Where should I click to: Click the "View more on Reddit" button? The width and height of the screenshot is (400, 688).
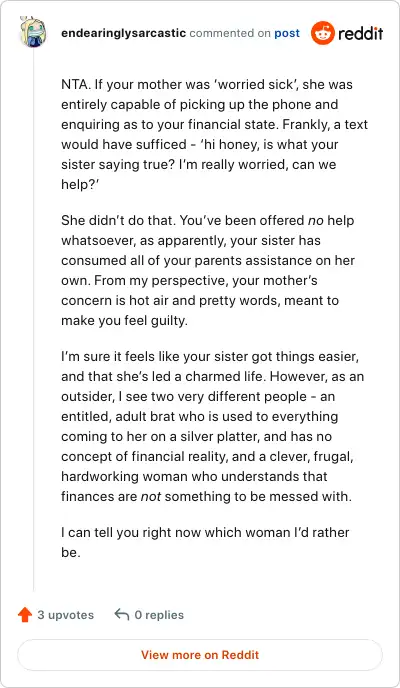click(200, 655)
